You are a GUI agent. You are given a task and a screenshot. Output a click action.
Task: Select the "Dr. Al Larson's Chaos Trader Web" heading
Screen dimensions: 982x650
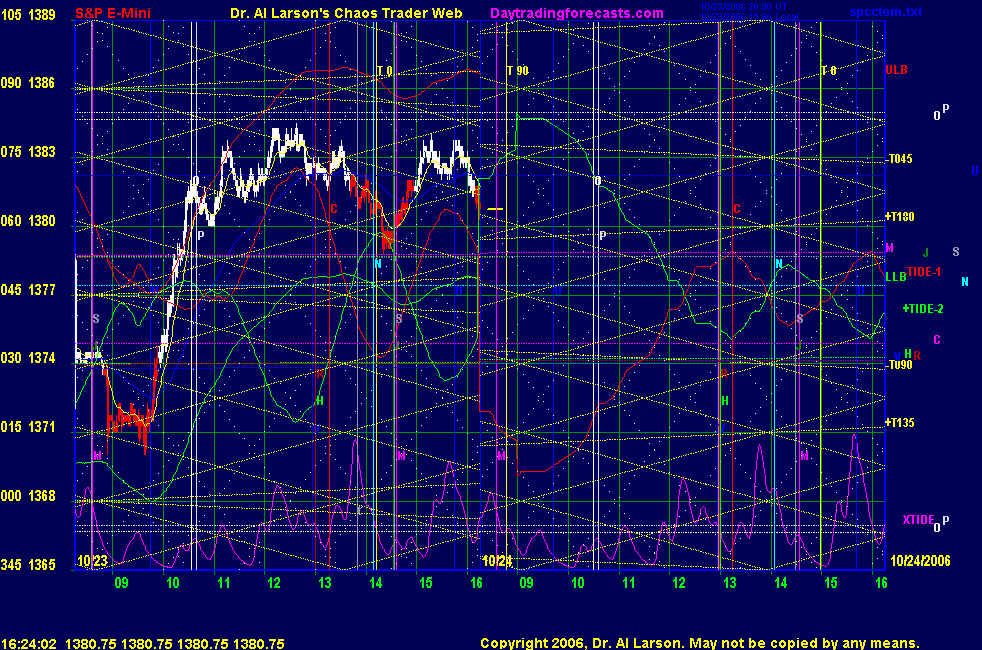tap(346, 13)
